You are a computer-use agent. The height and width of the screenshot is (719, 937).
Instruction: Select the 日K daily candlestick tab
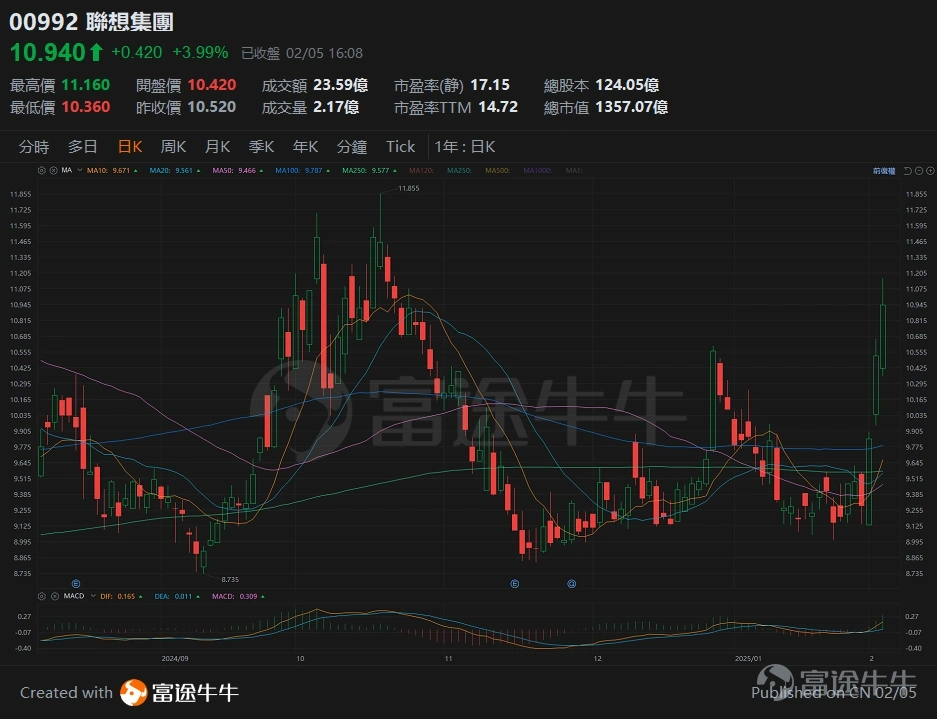[130, 146]
